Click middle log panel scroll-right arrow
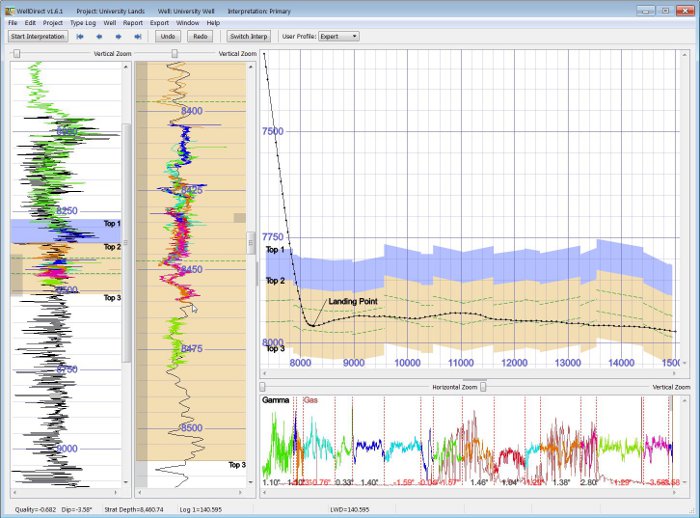This screenshot has width=700, height=518. click(241, 493)
